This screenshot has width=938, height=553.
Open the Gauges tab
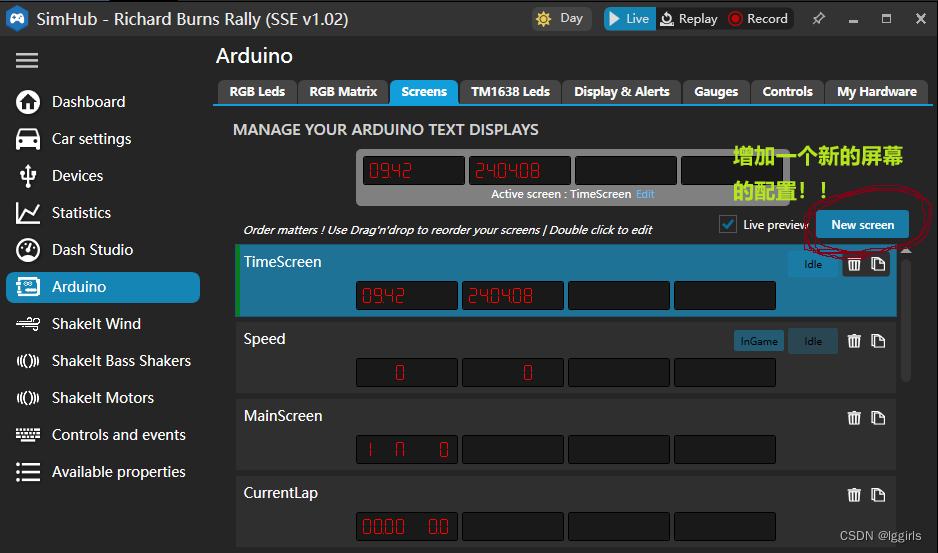pyautogui.click(x=716, y=92)
